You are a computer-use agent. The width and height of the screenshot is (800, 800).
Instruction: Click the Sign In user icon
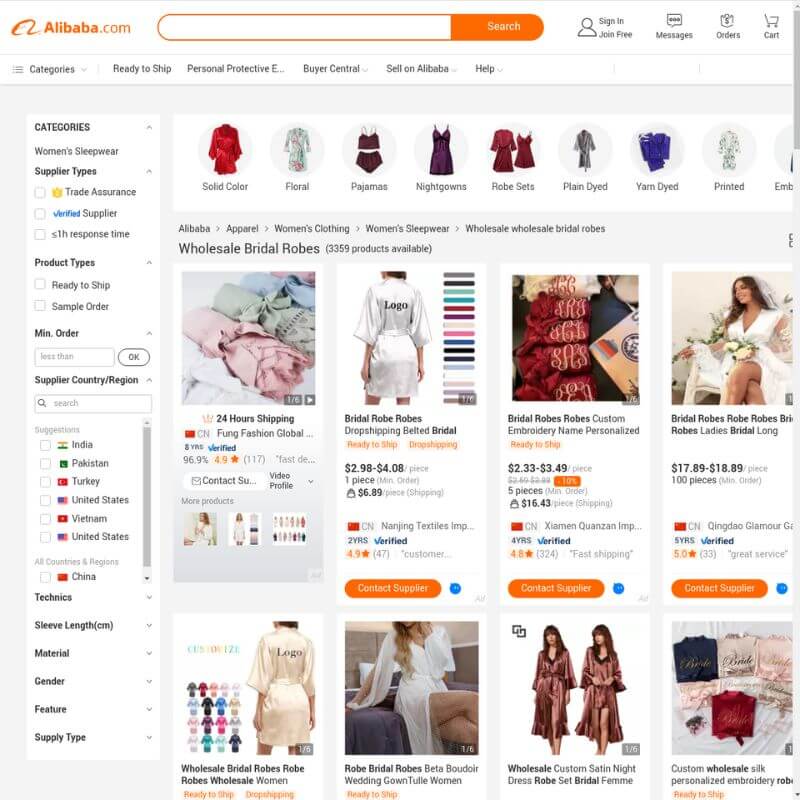(587, 27)
